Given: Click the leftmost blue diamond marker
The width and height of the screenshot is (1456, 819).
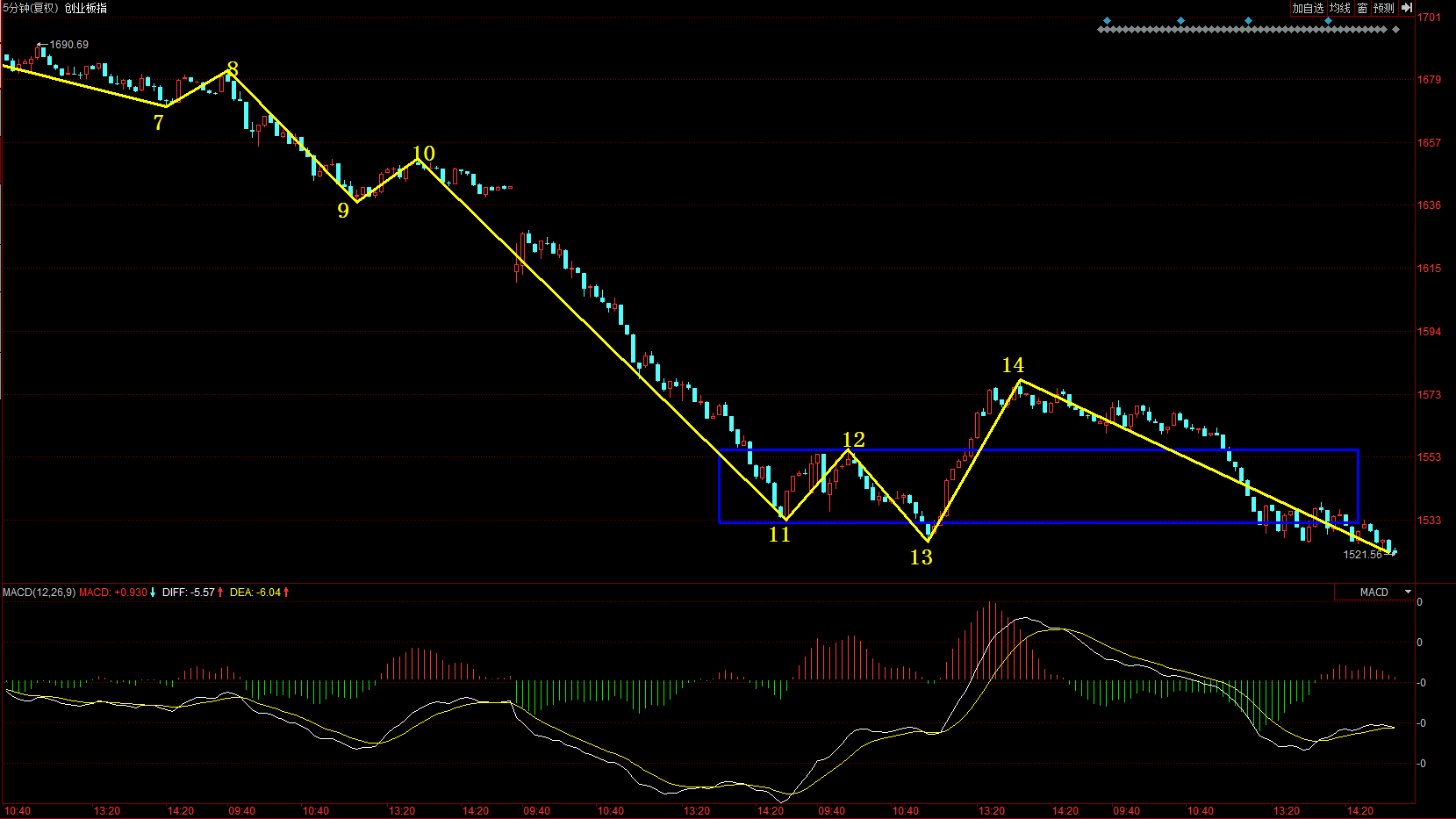Looking at the screenshot, I should pos(1107,20).
